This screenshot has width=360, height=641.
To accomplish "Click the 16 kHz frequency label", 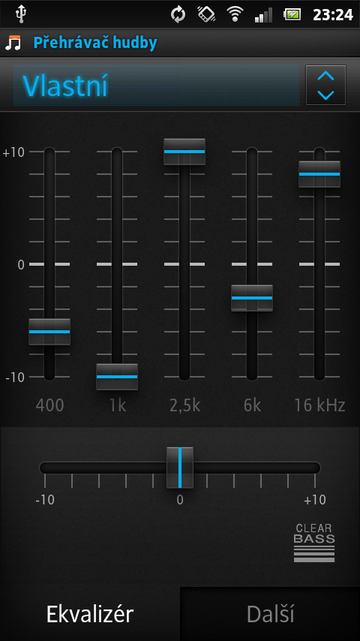I will click(x=320, y=406).
